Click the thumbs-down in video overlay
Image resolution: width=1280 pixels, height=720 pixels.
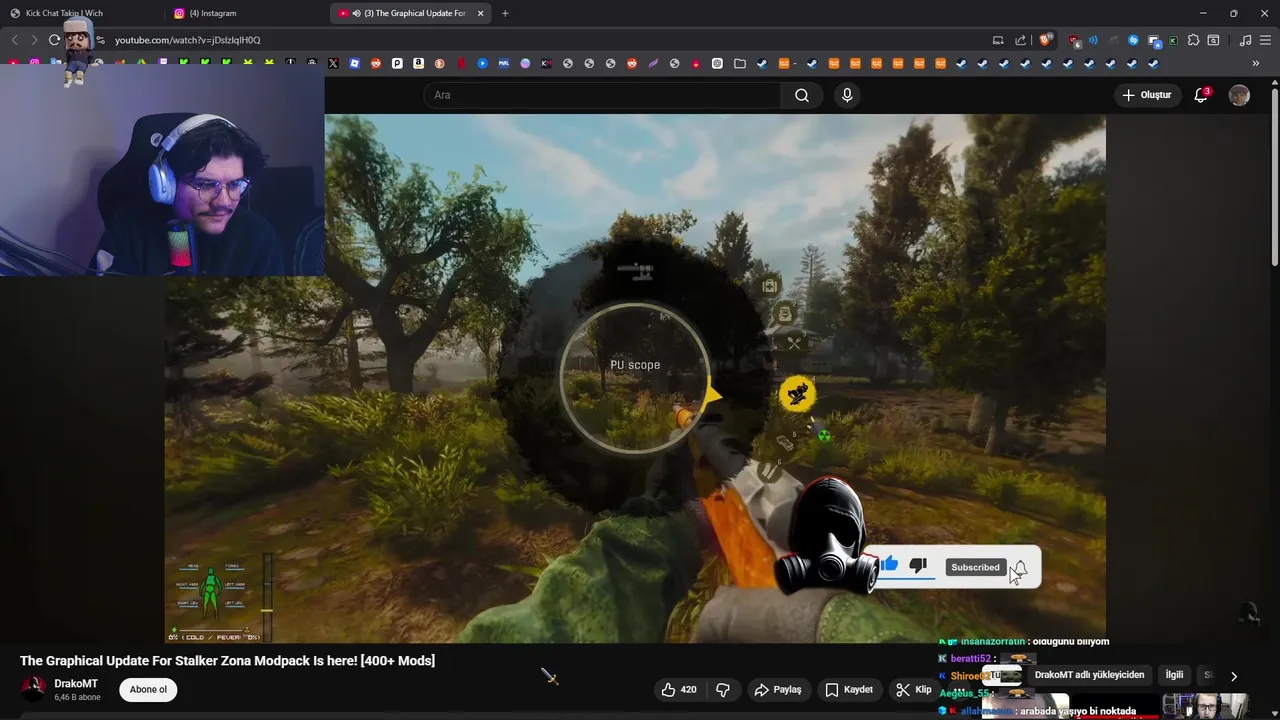[918, 566]
